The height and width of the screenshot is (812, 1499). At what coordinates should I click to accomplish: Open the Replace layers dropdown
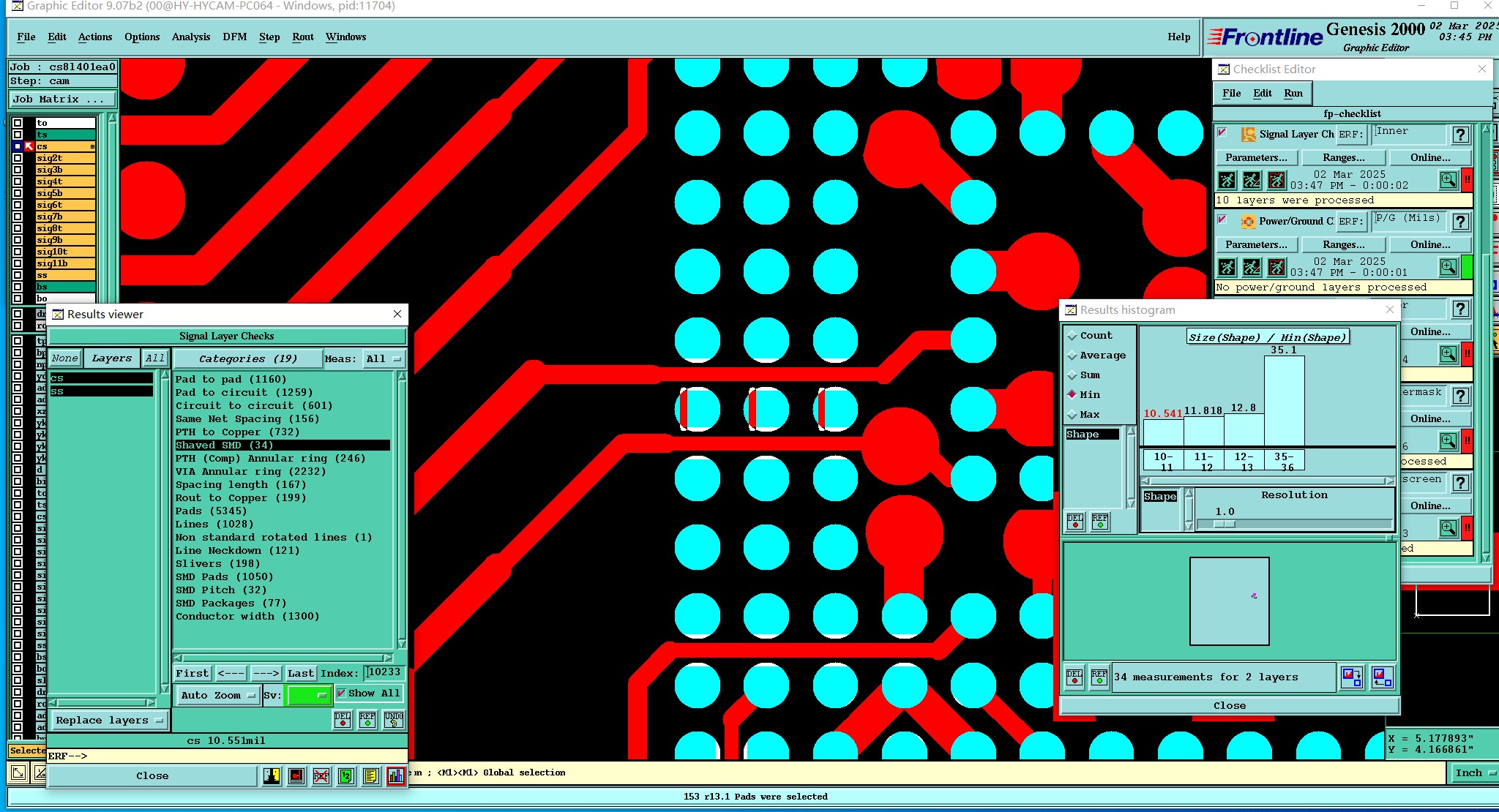pos(108,721)
